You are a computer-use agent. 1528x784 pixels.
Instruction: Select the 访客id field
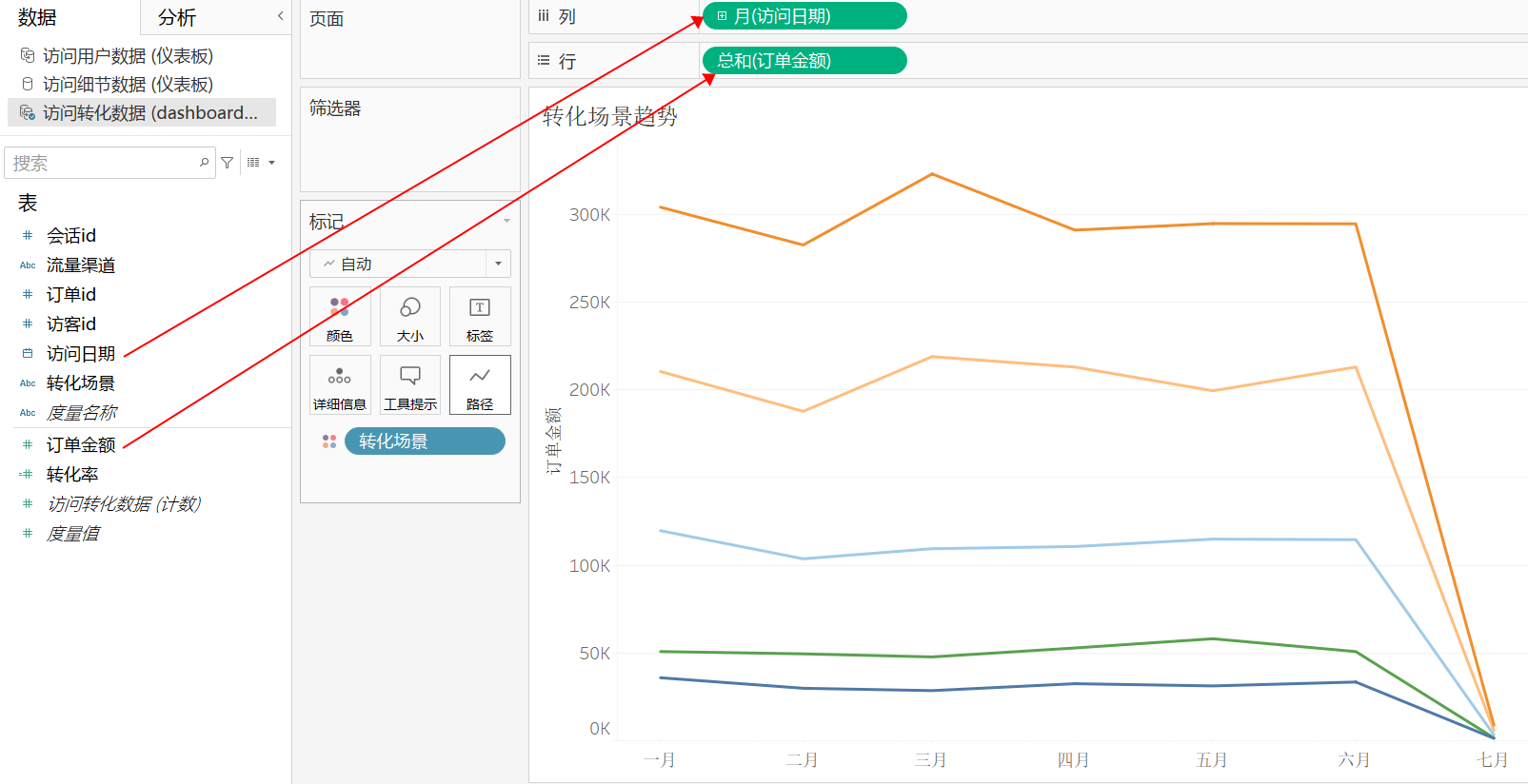tap(71, 323)
